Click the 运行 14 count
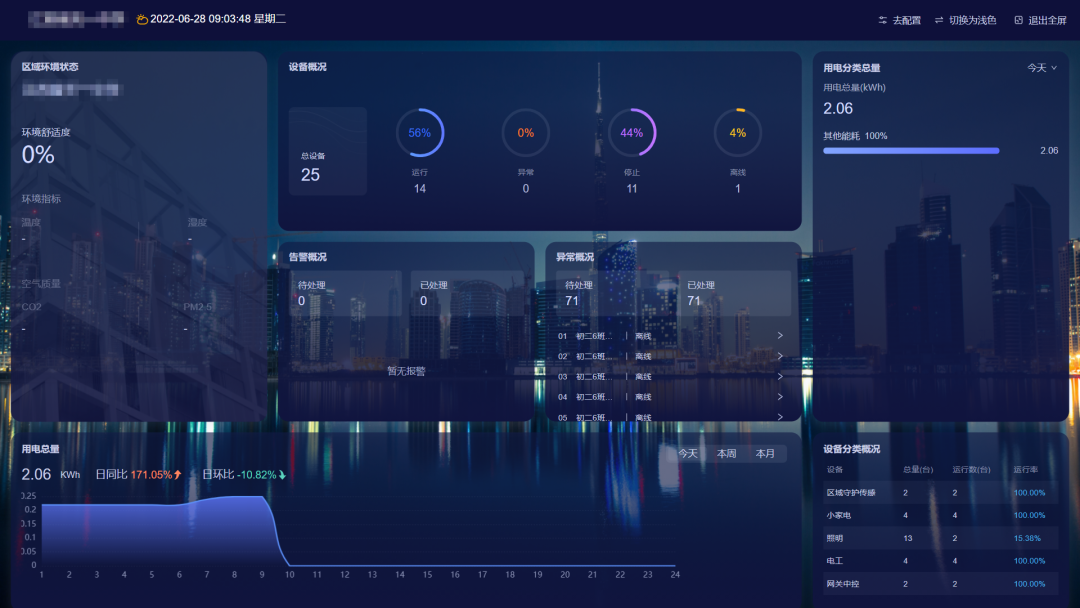 (419, 189)
